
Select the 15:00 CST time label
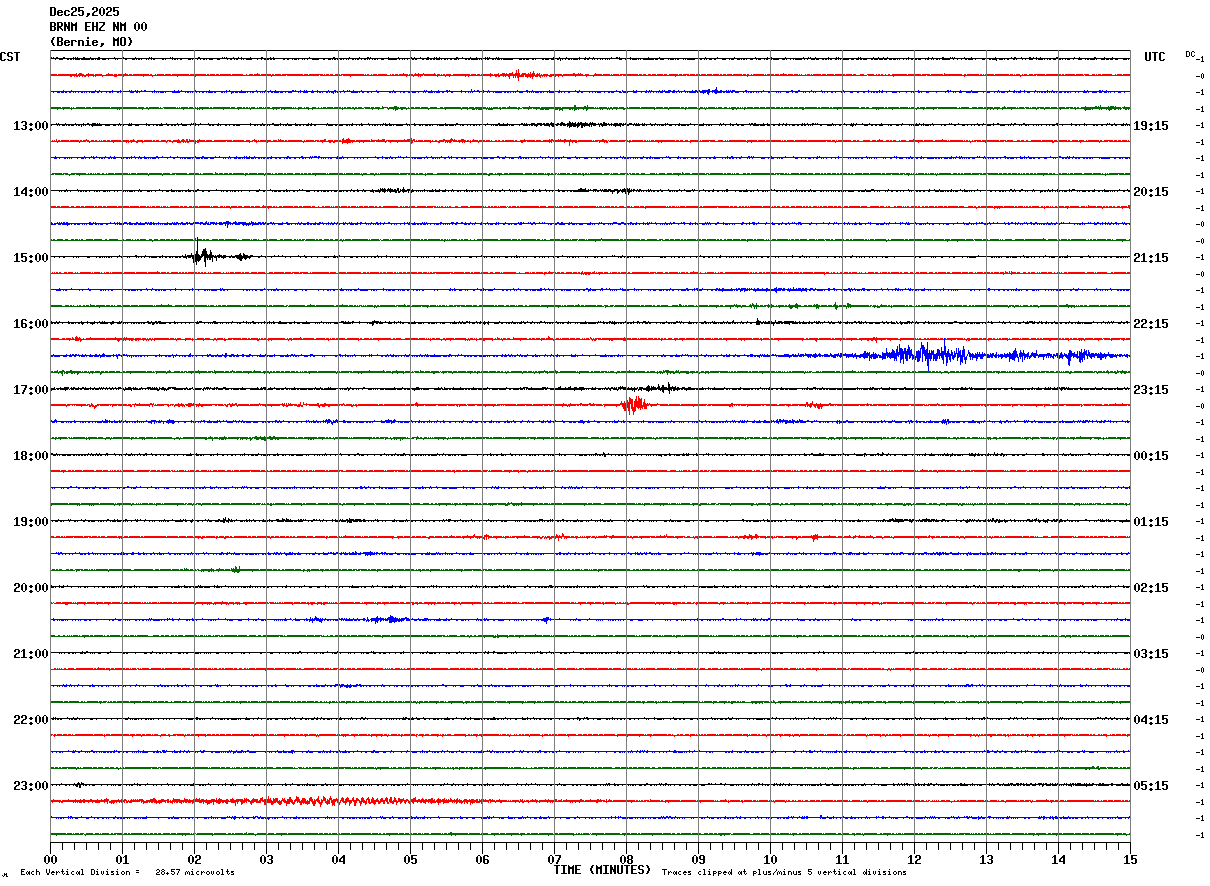[x=31, y=258]
